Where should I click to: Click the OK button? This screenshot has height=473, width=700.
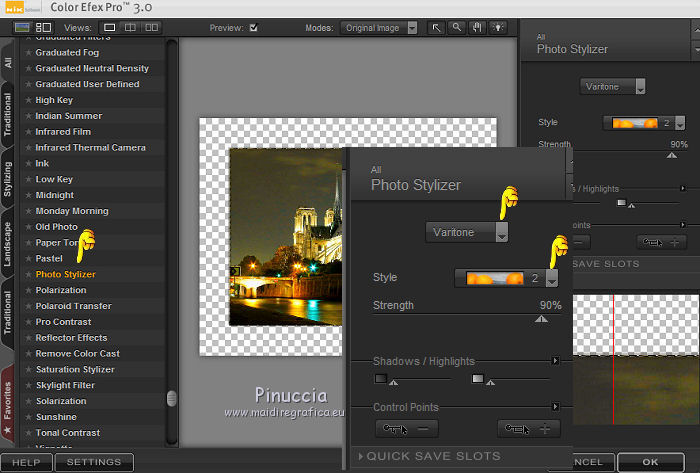pyautogui.click(x=651, y=463)
